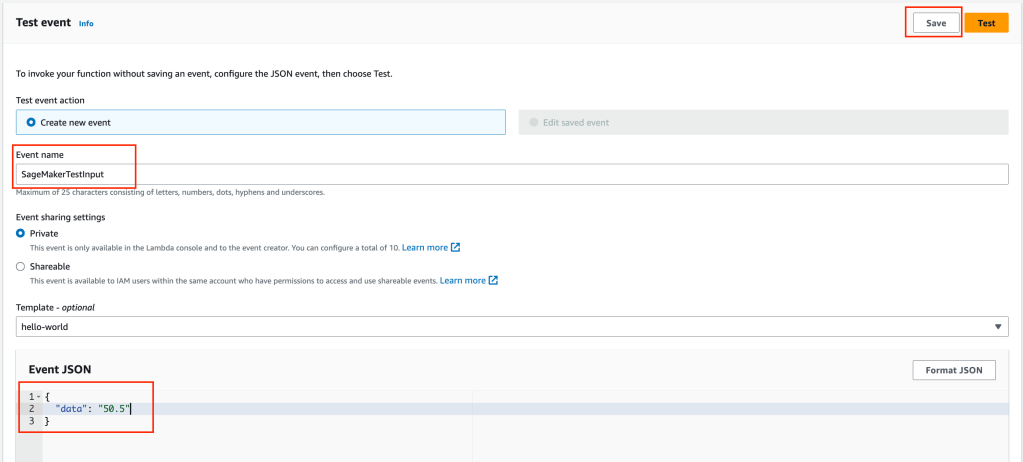This screenshot has width=1023, height=462.
Task: Click the "data" key in the JSON editor
Action: coord(72,409)
